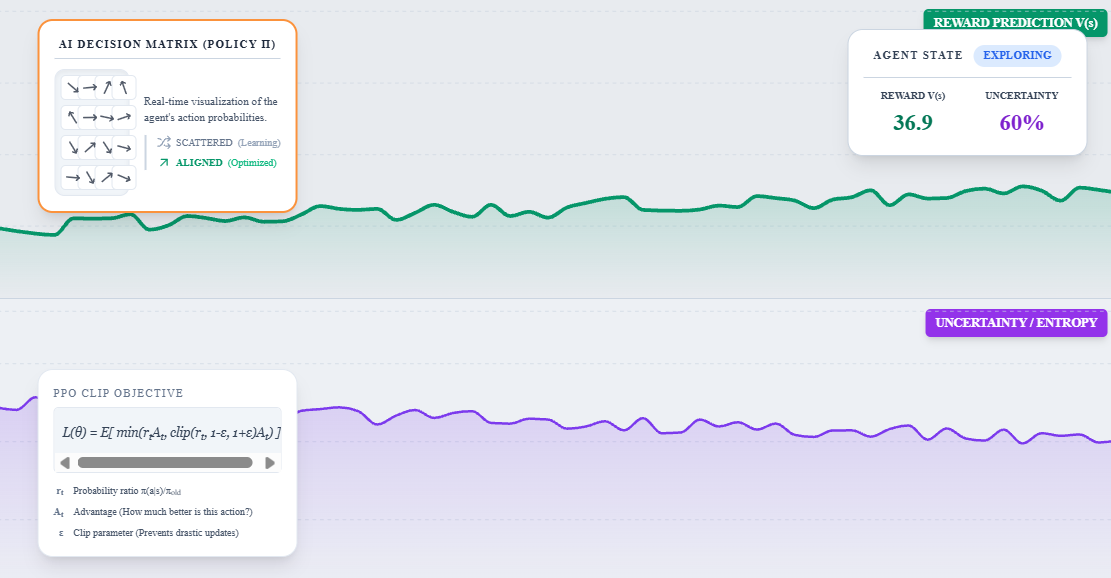Click the Scattered shuffle icon in the legend
The image size is (1111, 578).
[164, 143]
